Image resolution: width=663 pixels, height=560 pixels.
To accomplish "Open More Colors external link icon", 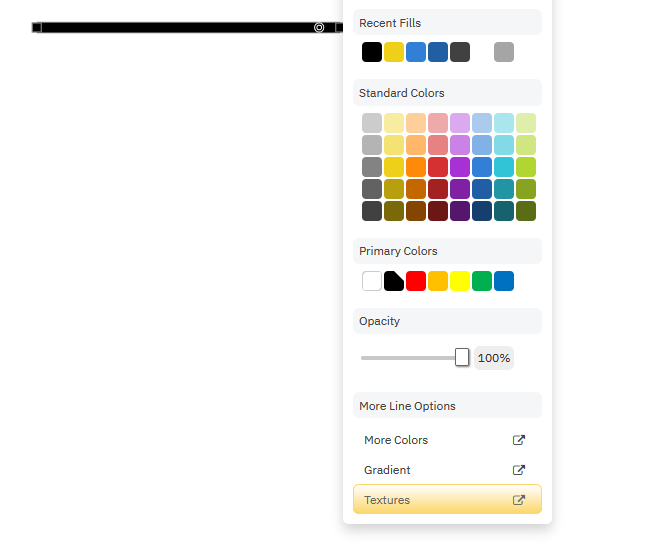I will 519,440.
